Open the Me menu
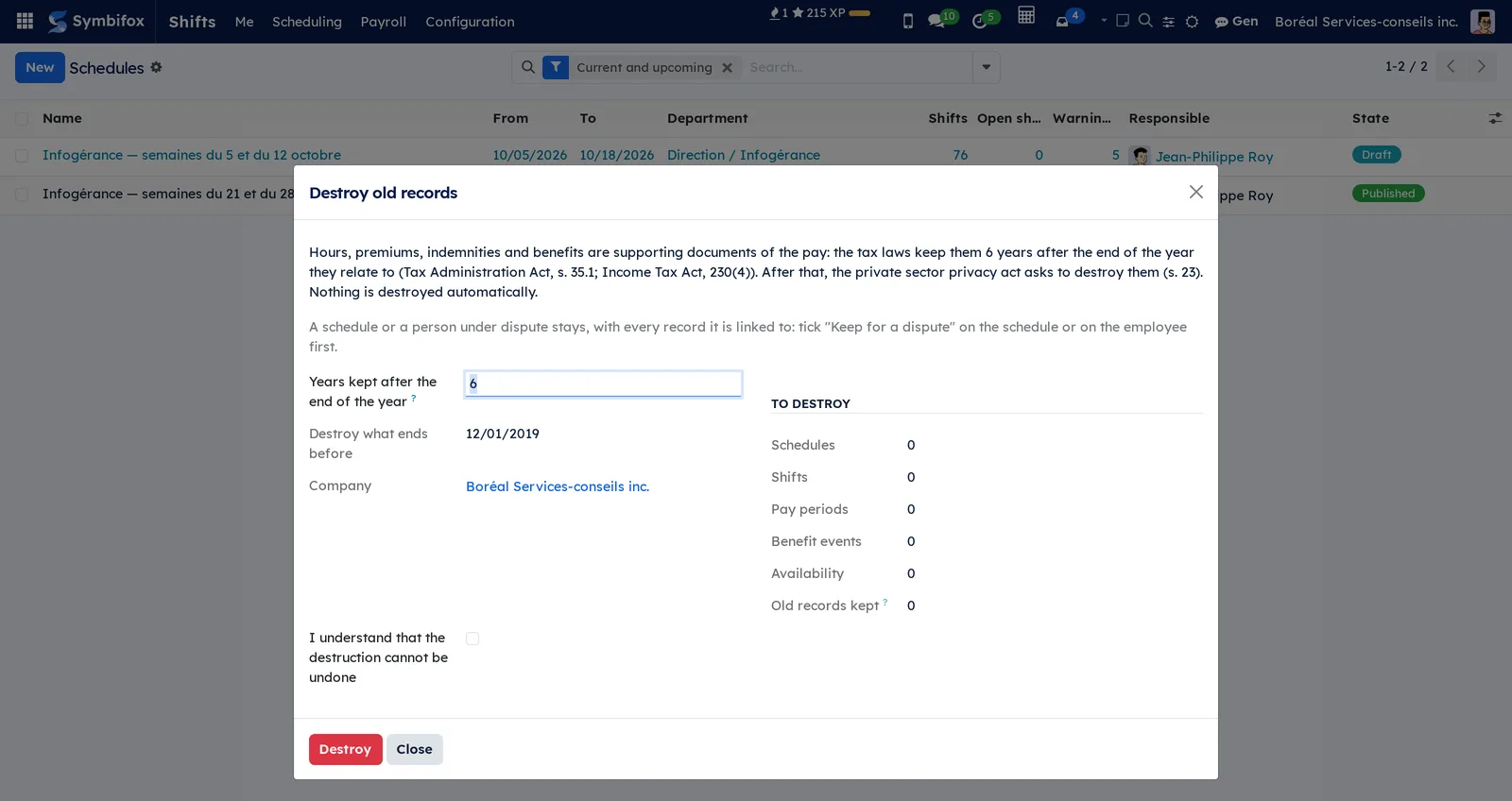This screenshot has height=801, width=1512. tap(244, 22)
